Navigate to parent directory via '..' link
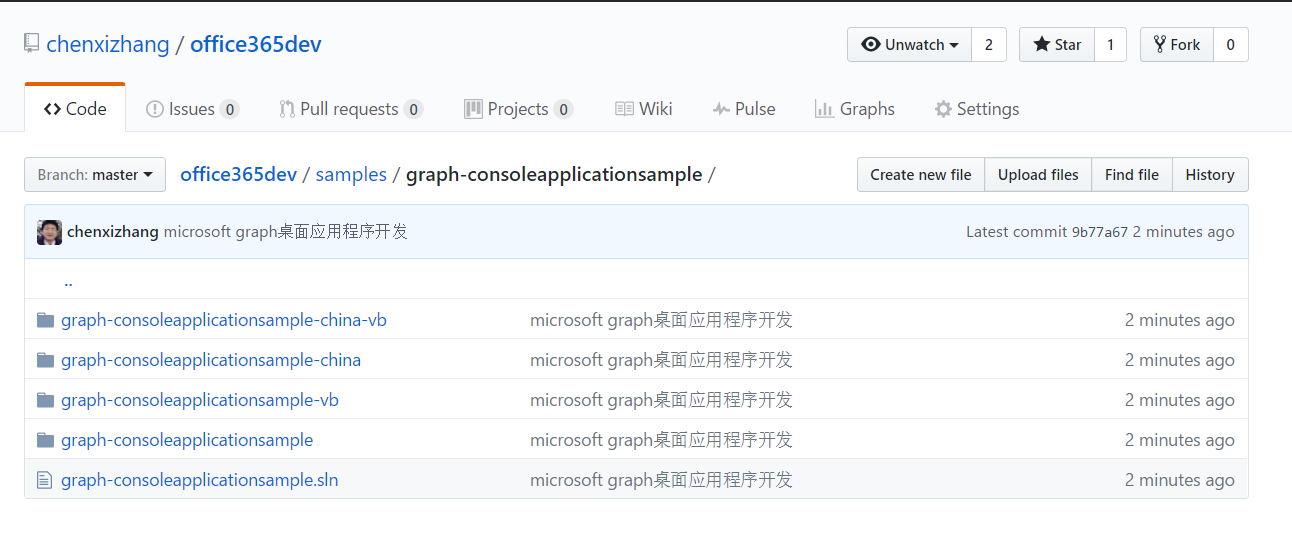This screenshot has width=1292, height=547. [x=68, y=281]
